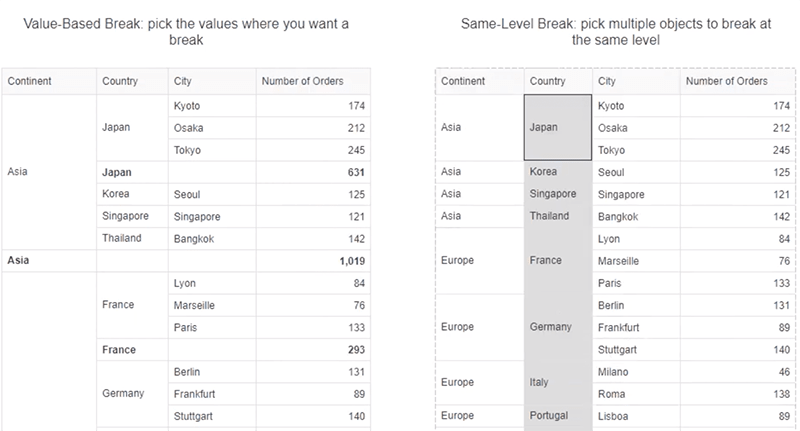800x431 pixels.
Task: Select the highlighted Japan cell in right table
Action: tap(558, 128)
